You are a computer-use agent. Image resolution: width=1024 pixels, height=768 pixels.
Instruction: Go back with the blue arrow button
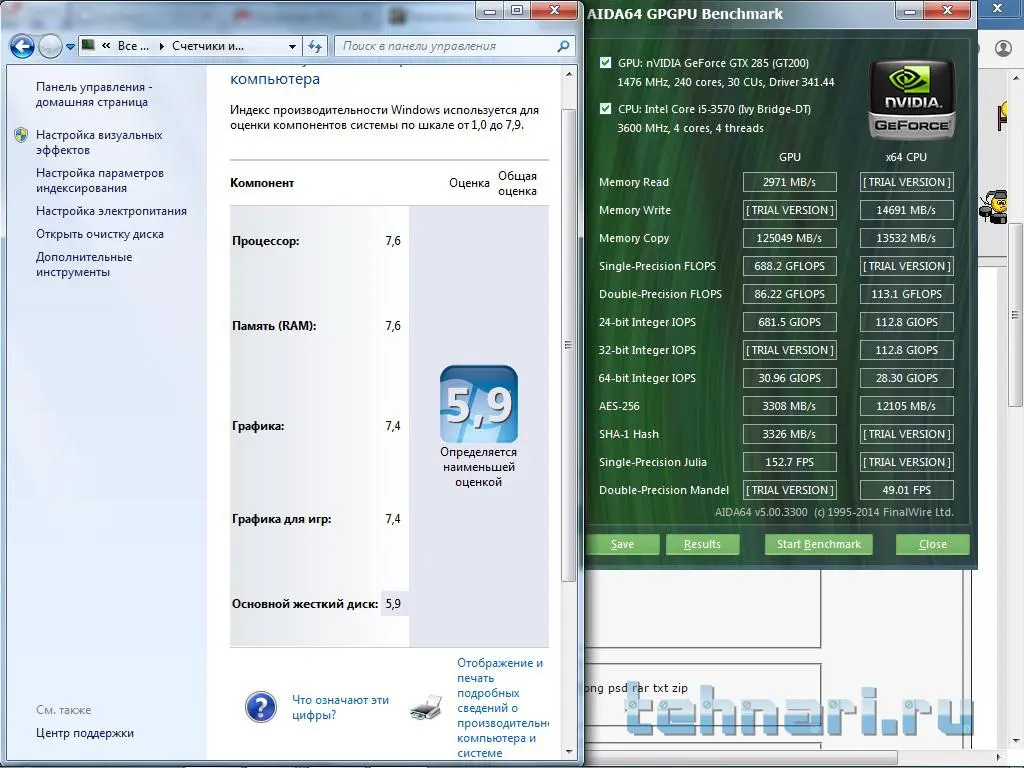pos(22,46)
